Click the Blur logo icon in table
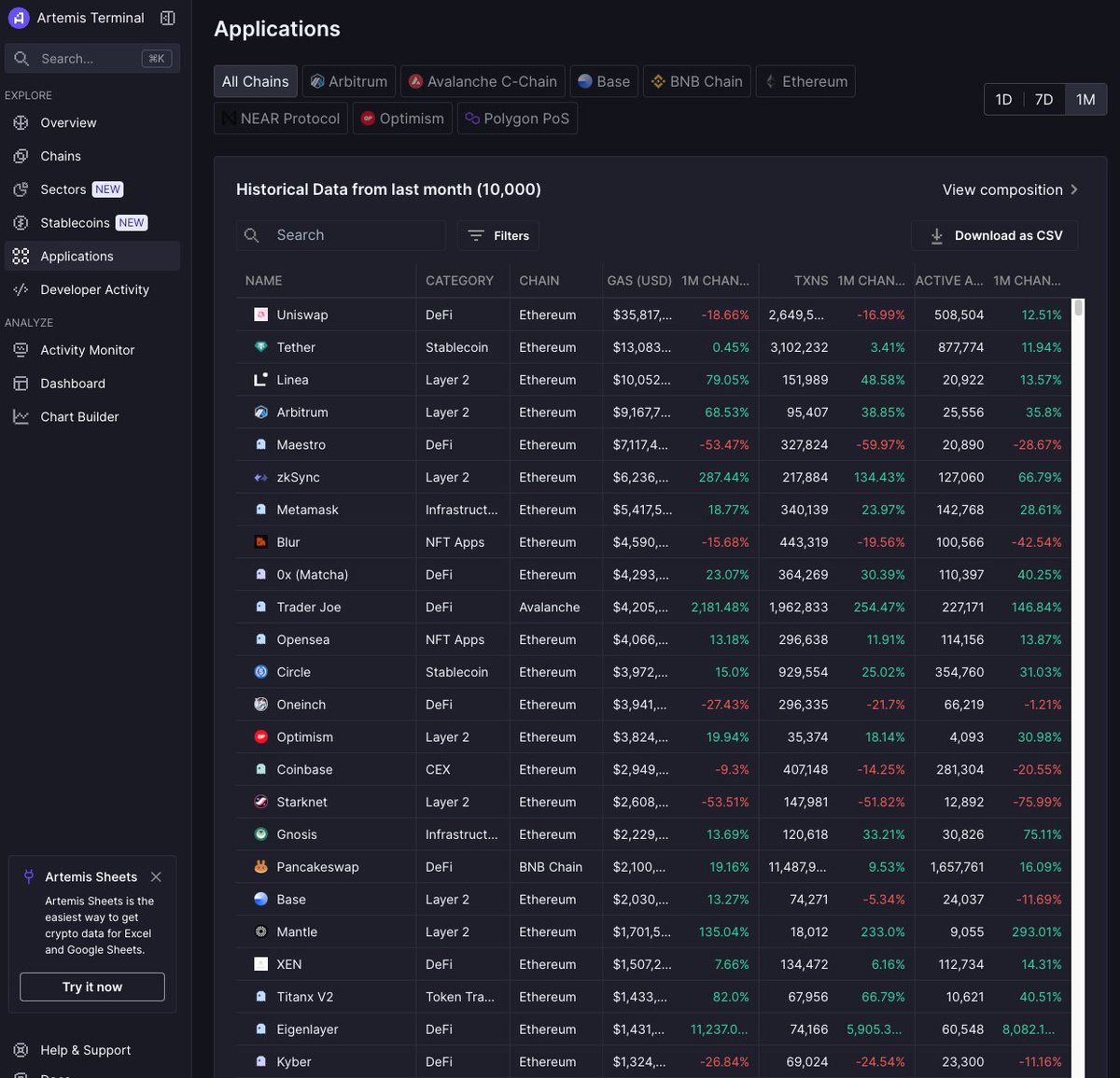This screenshot has width=1120, height=1078. pos(261,542)
